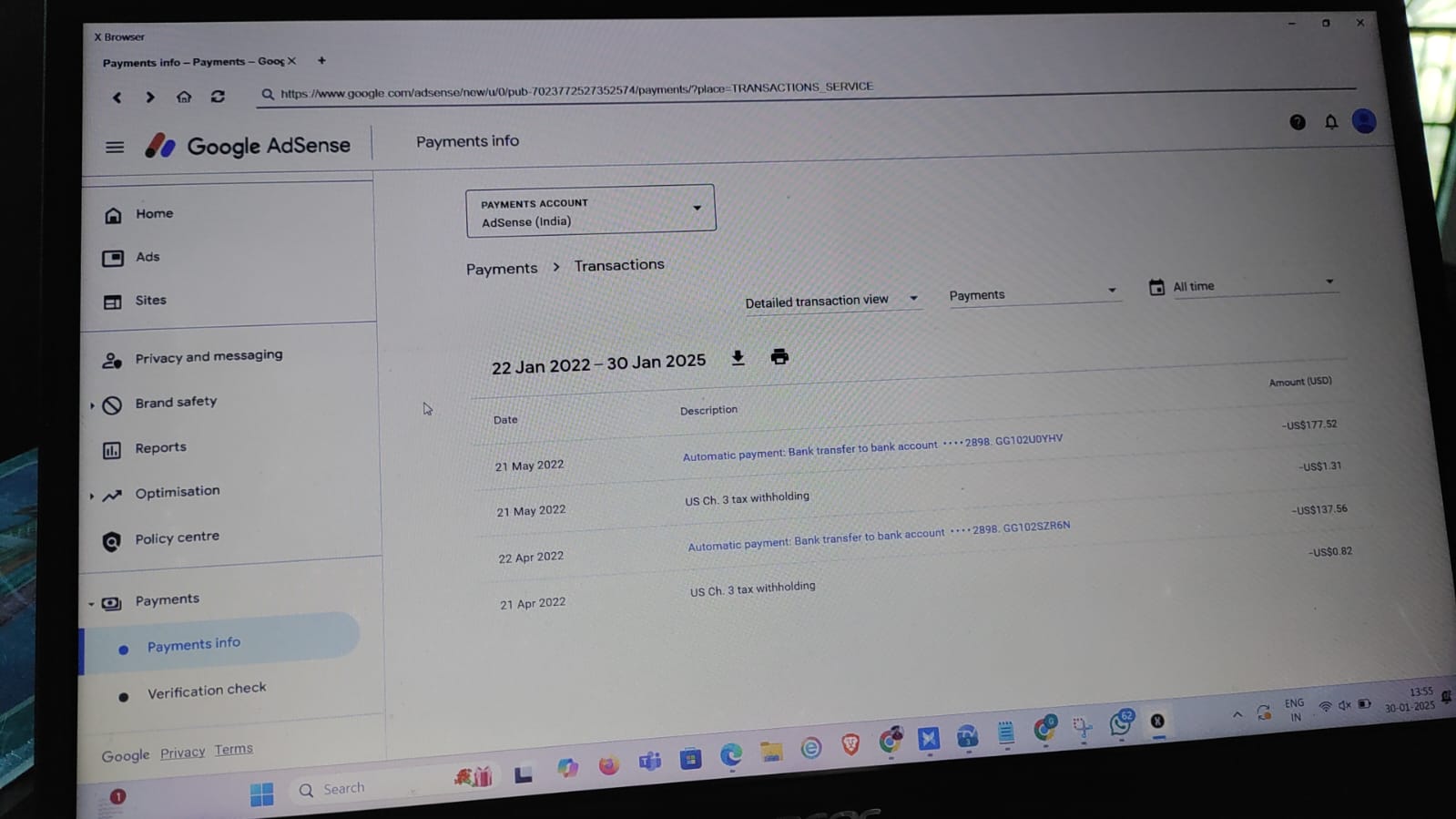Click the Description column header

pyautogui.click(x=708, y=410)
